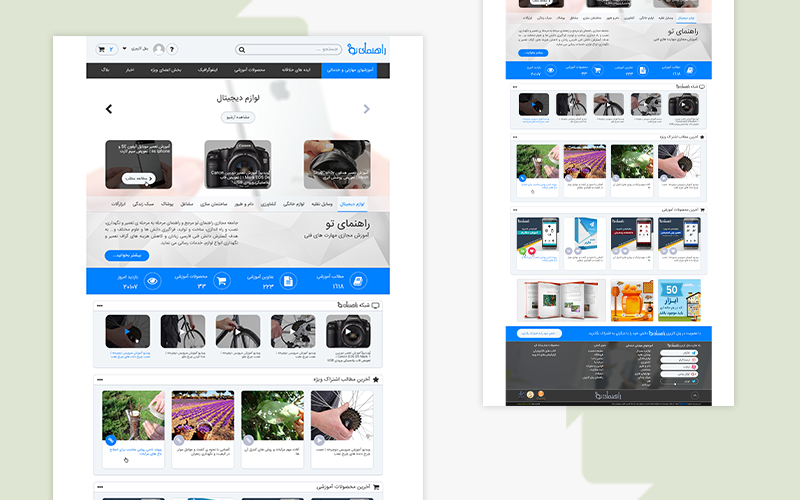This screenshot has height=500, width=800.
Task: Select the لوازم خانگی category tab in large preview
Action: tap(293, 204)
